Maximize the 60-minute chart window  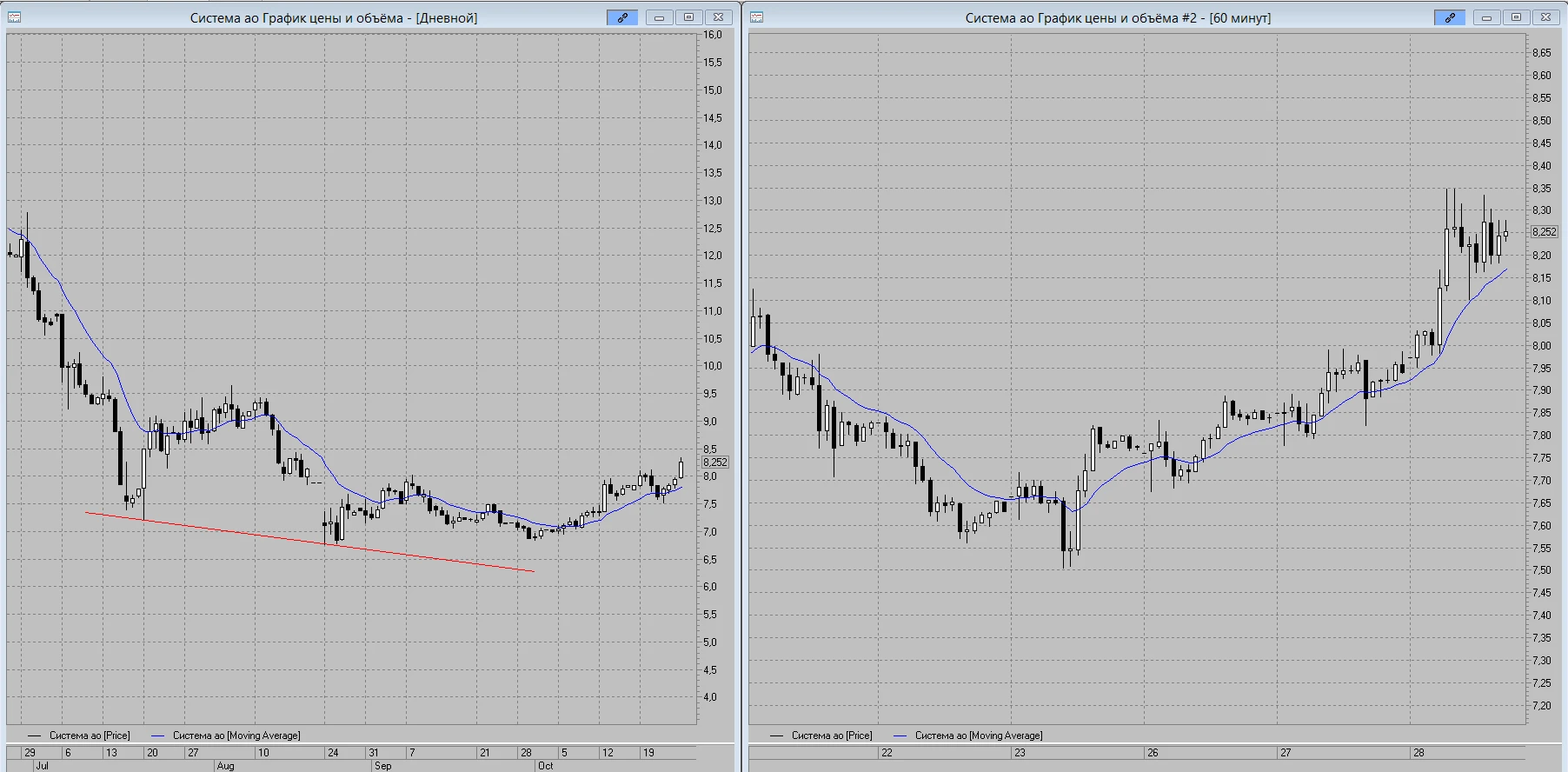coord(1517,17)
